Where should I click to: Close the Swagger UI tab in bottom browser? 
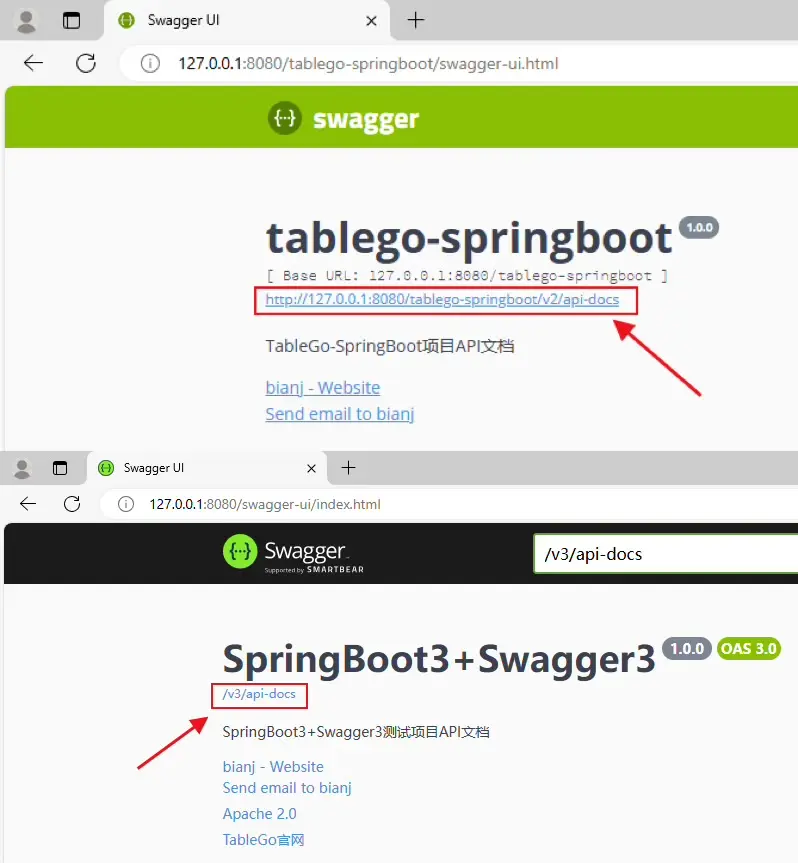point(311,468)
